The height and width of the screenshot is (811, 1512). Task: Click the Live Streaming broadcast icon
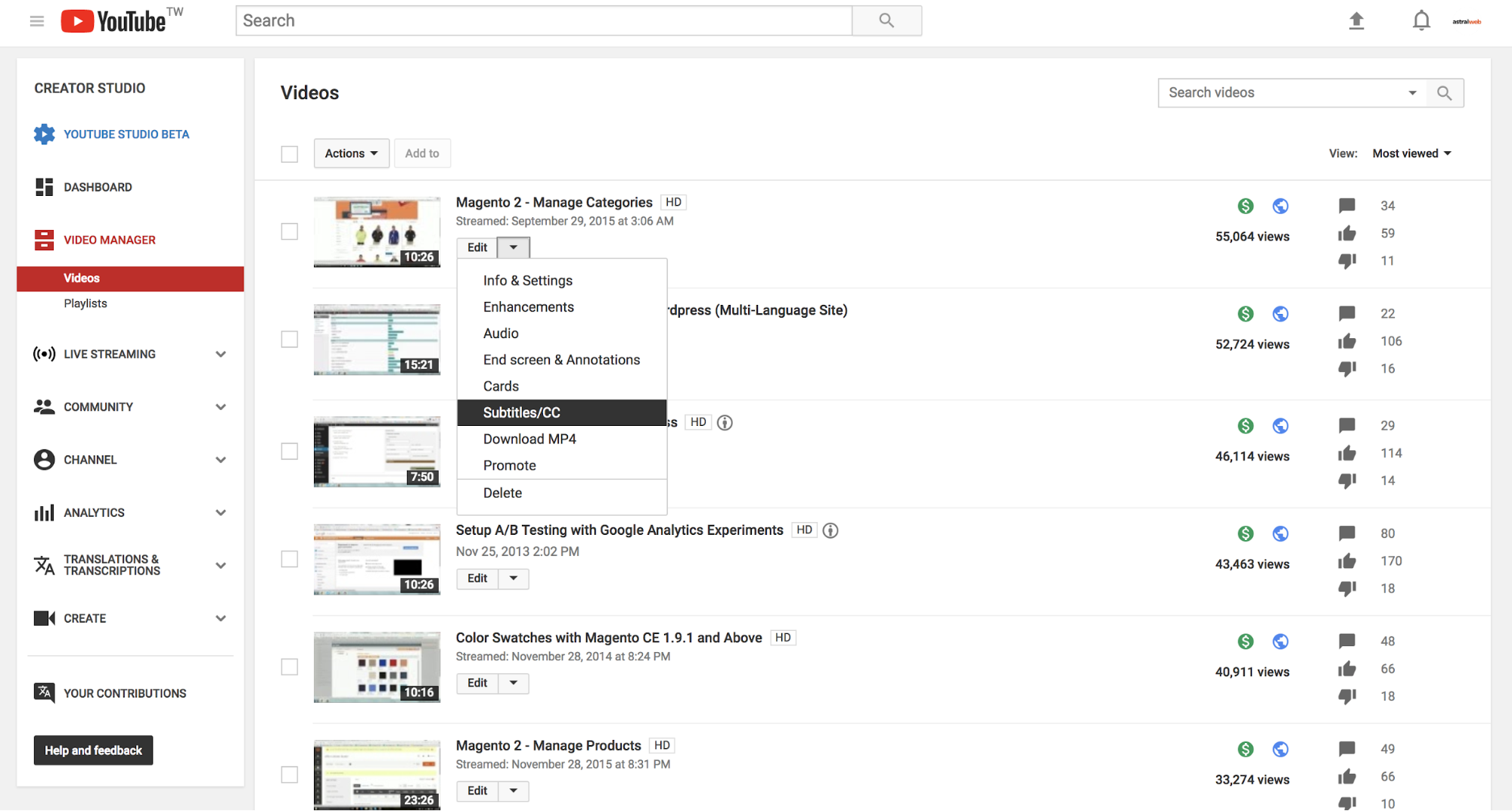pyautogui.click(x=44, y=353)
